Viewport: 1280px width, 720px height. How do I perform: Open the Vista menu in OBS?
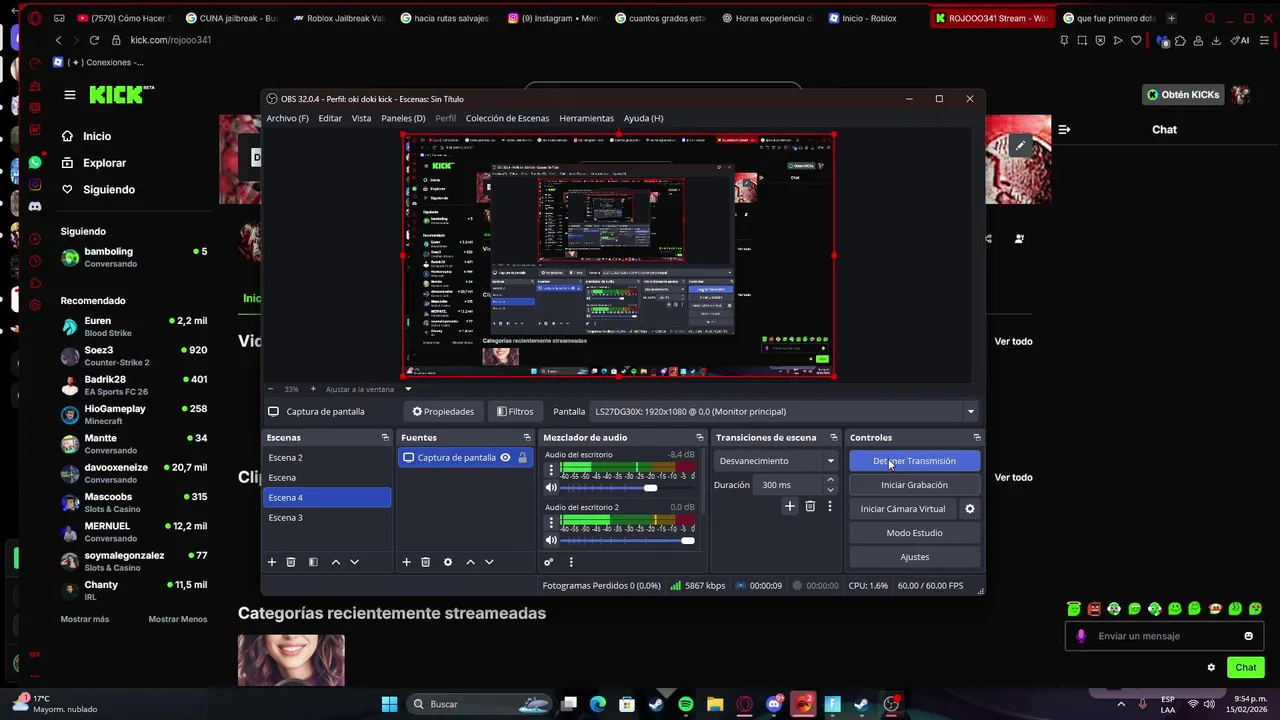pos(361,118)
